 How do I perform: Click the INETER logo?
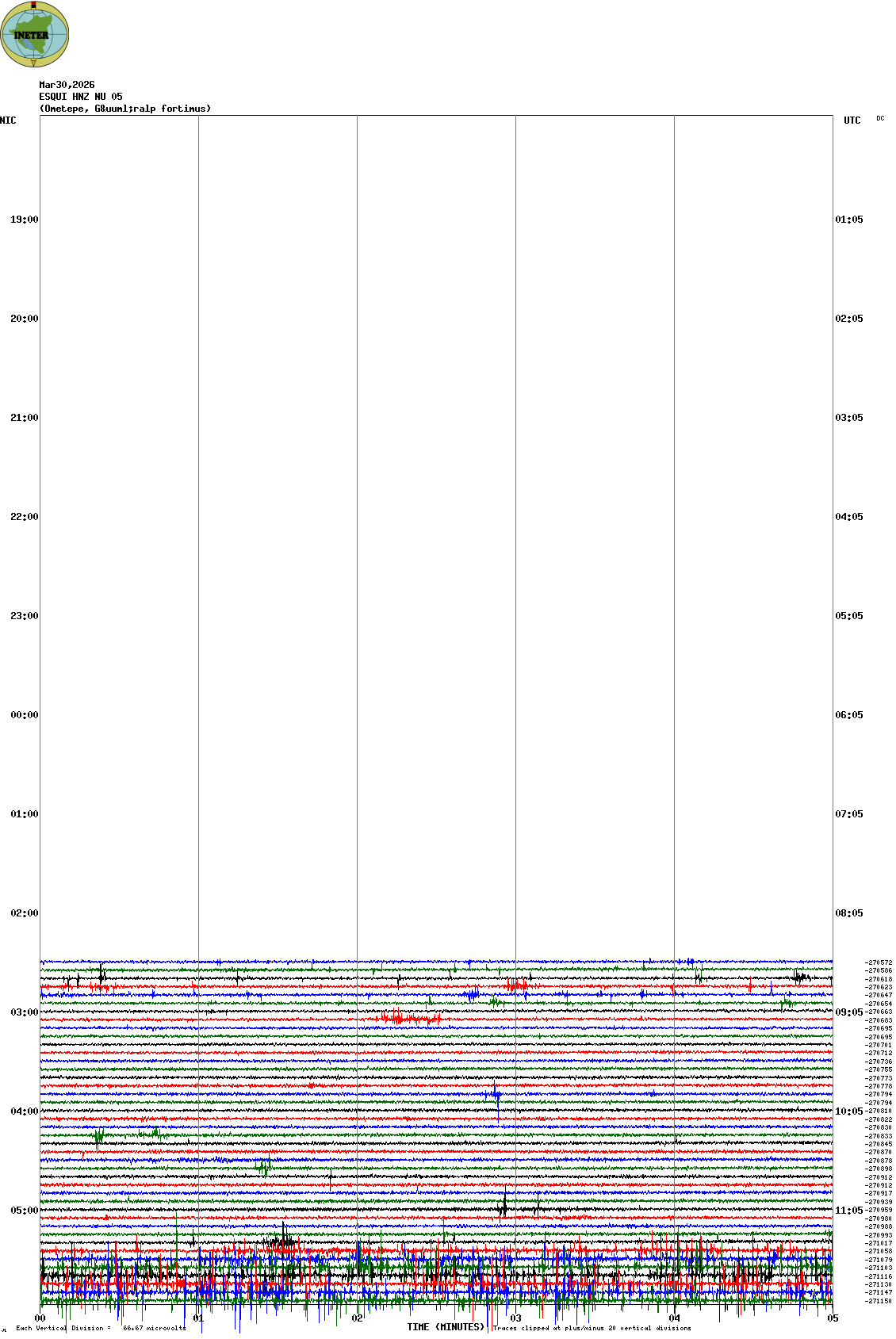pyautogui.click(x=35, y=35)
